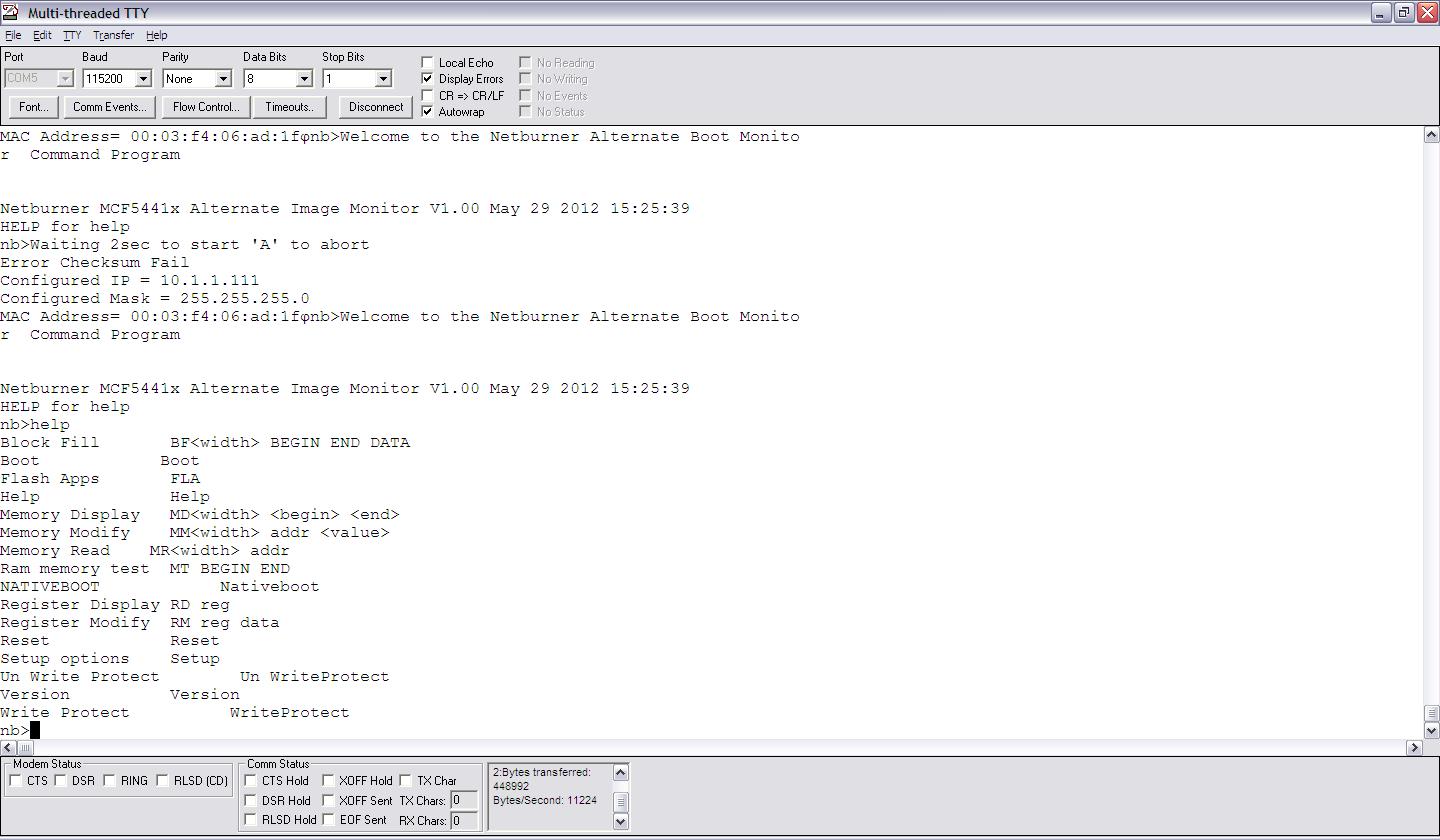
Task: Click the TX Chars value field
Action: point(463,800)
